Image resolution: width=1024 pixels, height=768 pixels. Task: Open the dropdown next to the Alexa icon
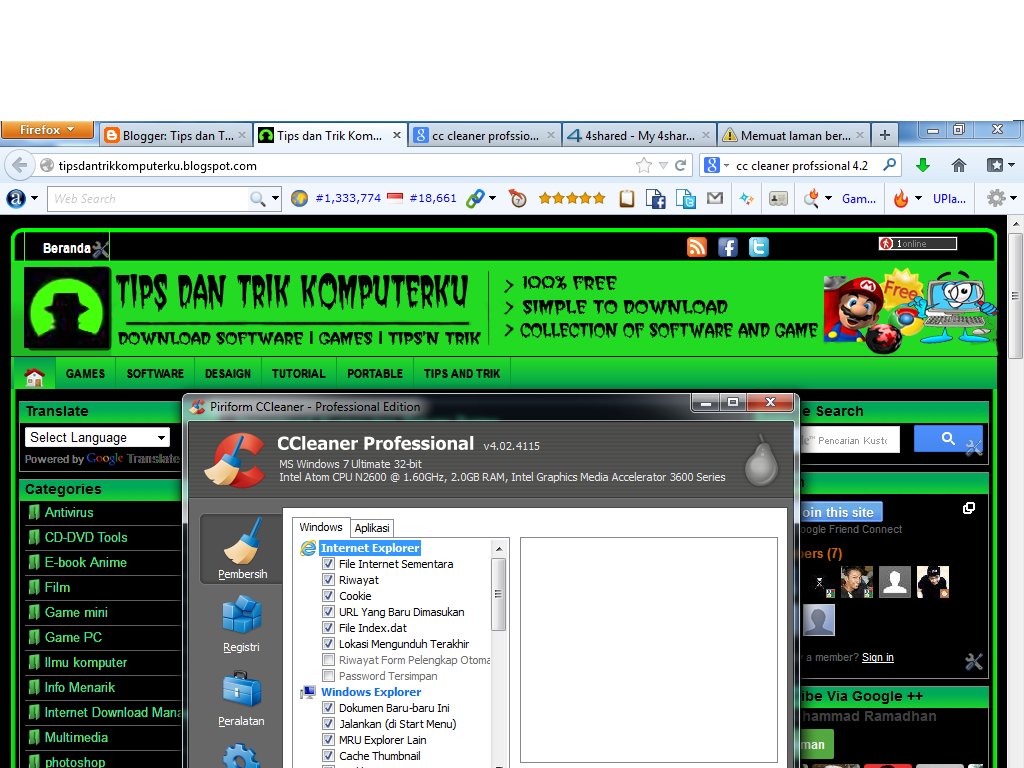point(34,198)
